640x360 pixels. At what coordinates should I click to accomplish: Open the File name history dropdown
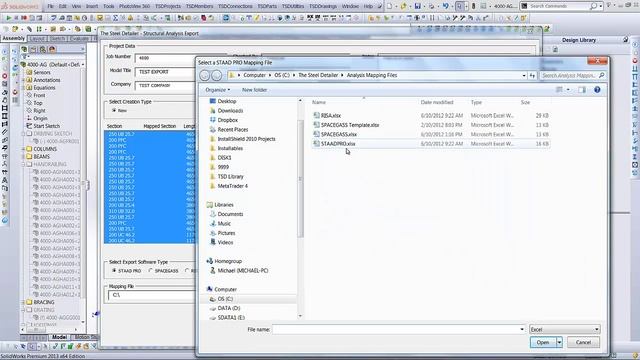[x=522, y=329]
